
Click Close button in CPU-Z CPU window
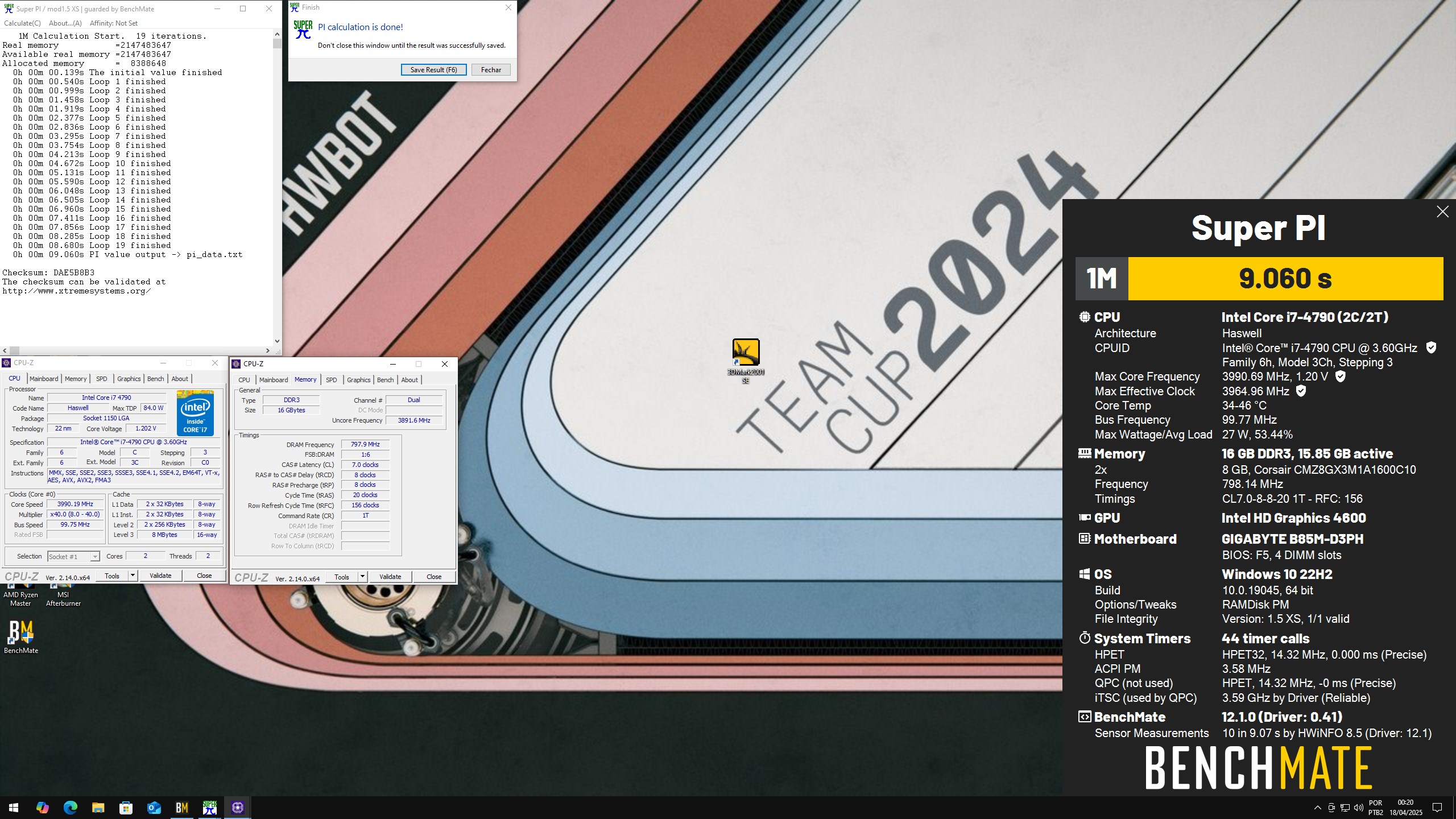(x=204, y=576)
